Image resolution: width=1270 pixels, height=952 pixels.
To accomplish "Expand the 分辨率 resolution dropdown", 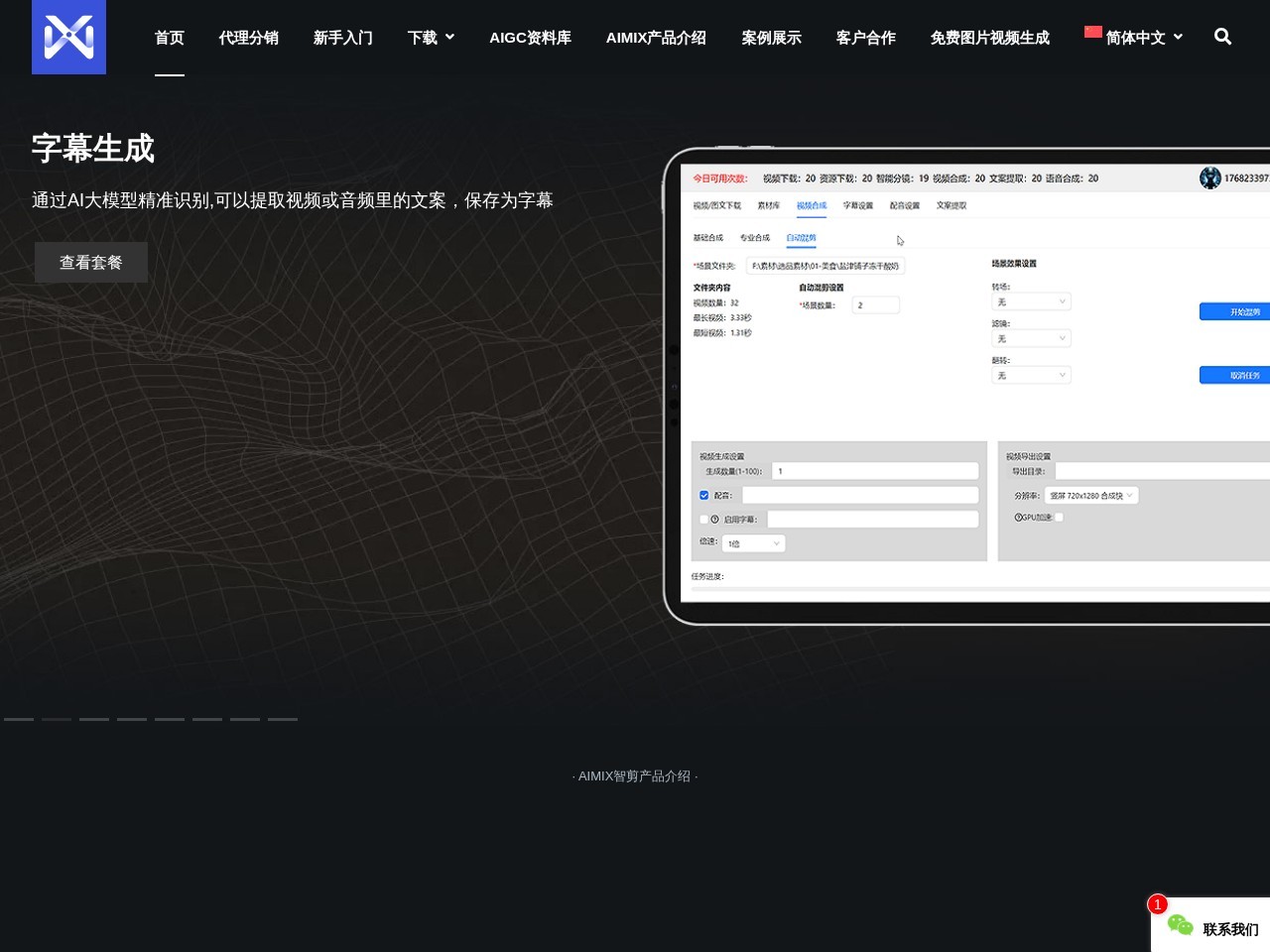I will [x=1090, y=495].
